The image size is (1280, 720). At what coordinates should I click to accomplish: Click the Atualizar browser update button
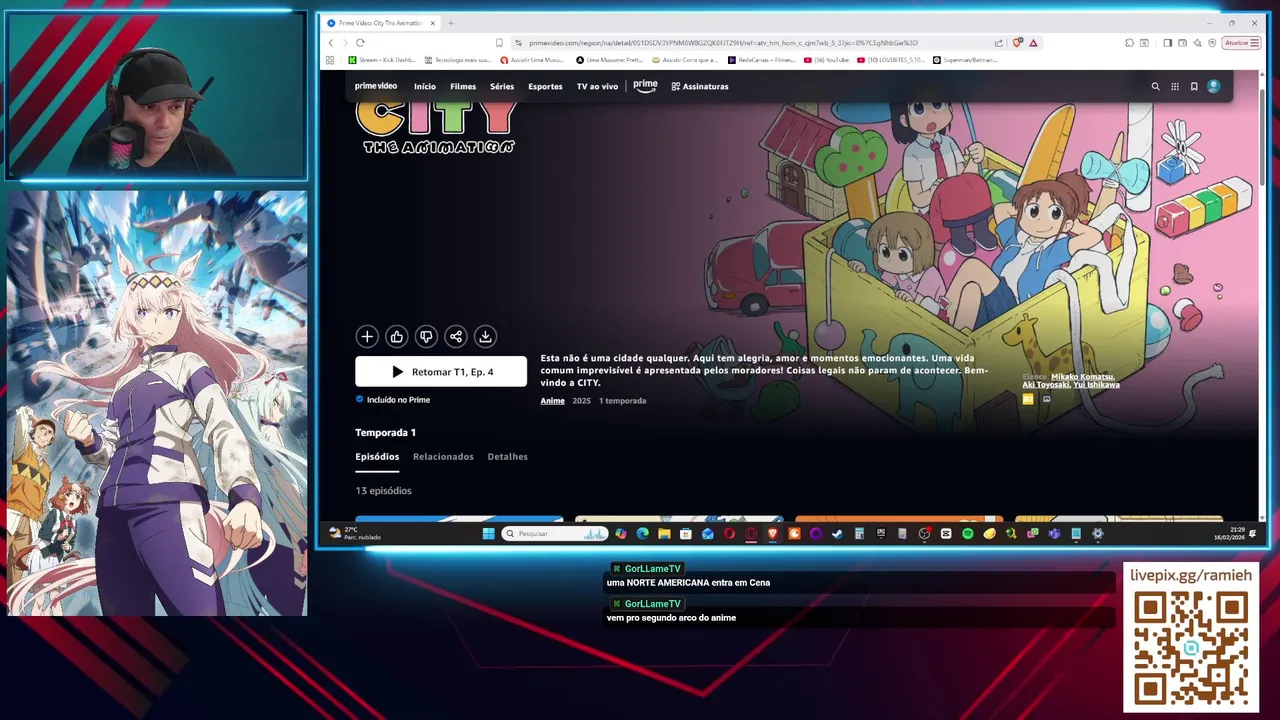pos(1241,43)
